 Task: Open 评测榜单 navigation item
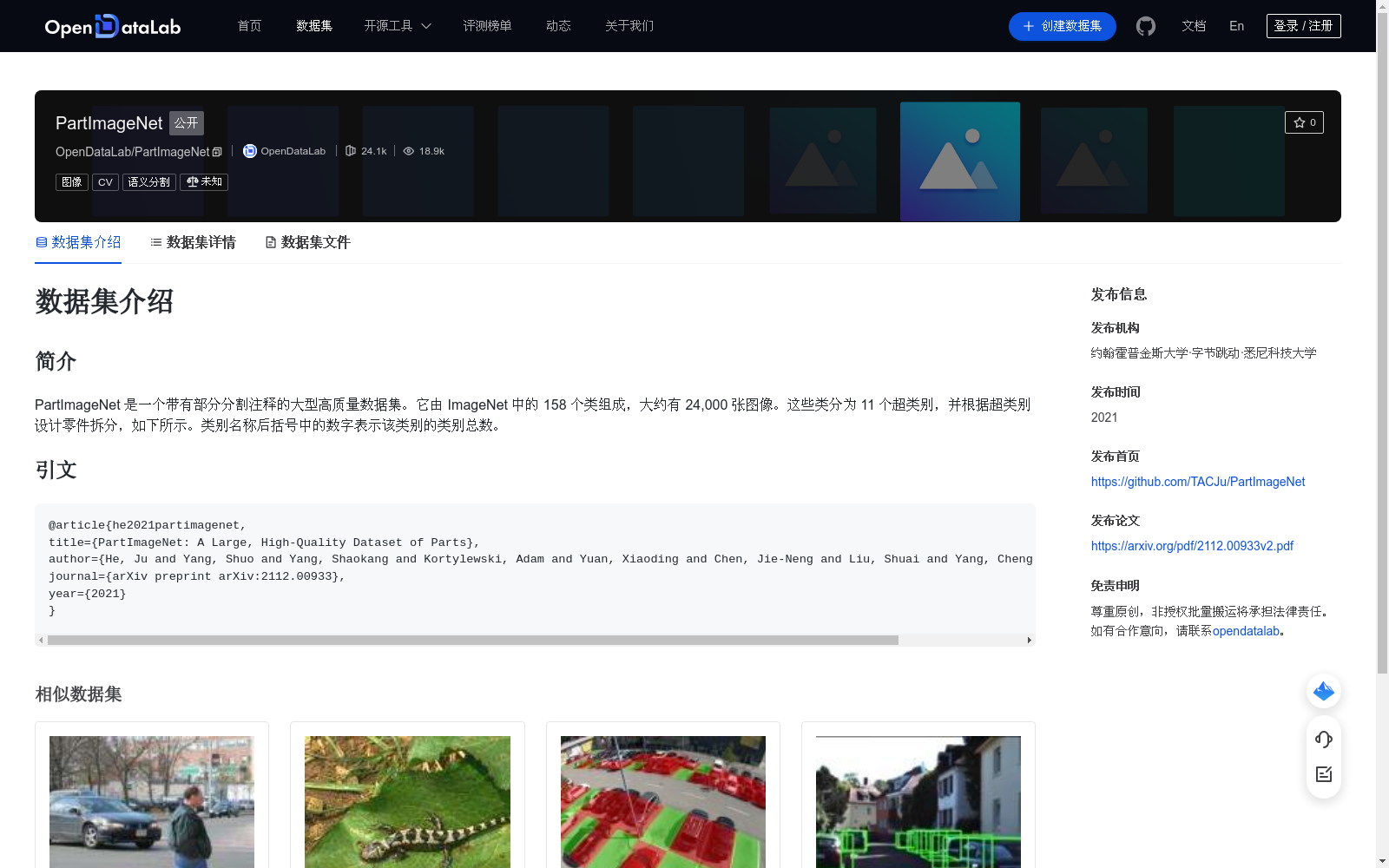pyautogui.click(x=487, y=26)
